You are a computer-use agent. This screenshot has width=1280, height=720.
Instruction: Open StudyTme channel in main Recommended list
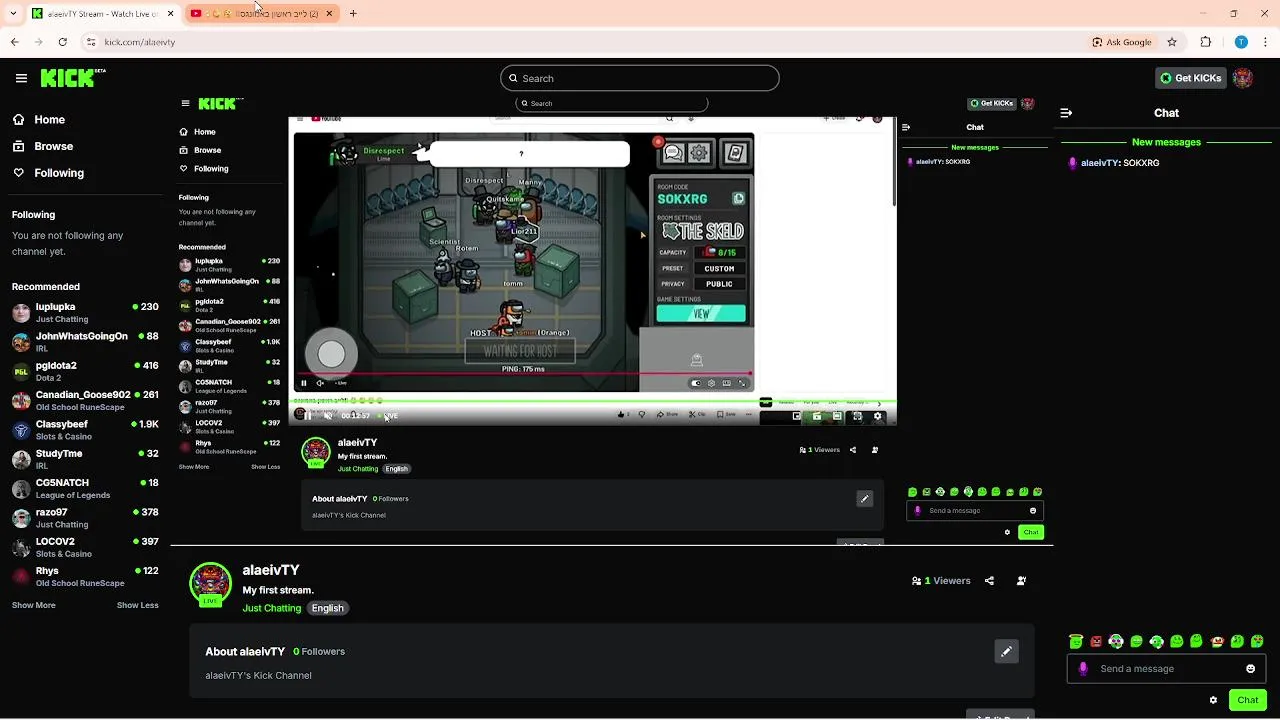tap(85, 459)
